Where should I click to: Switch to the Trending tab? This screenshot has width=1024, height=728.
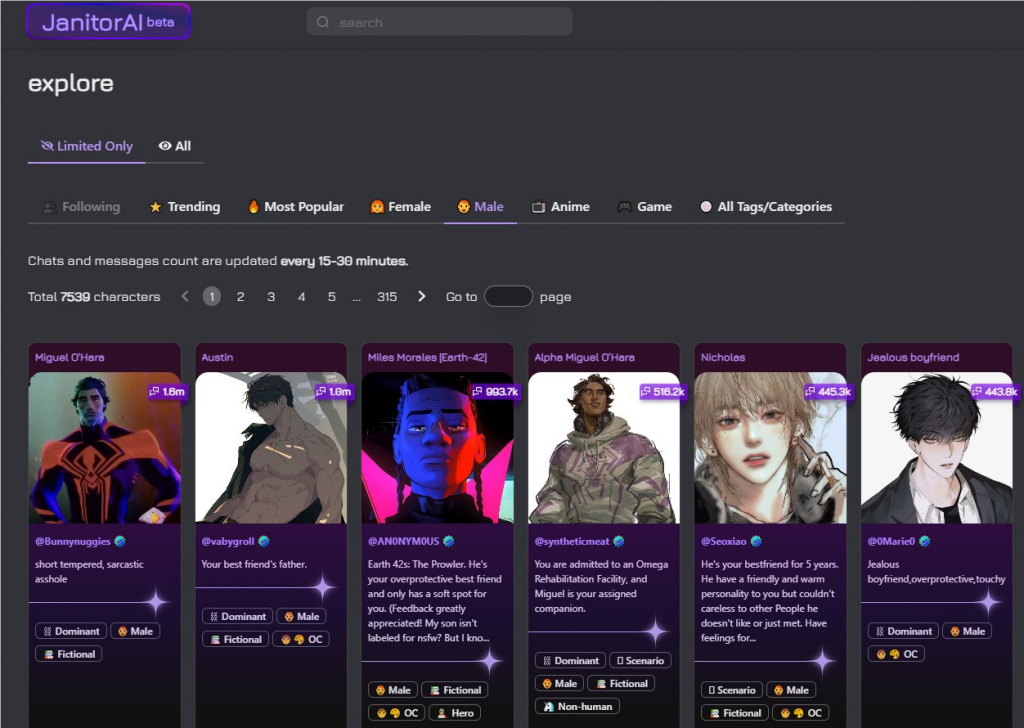(184, 207)
